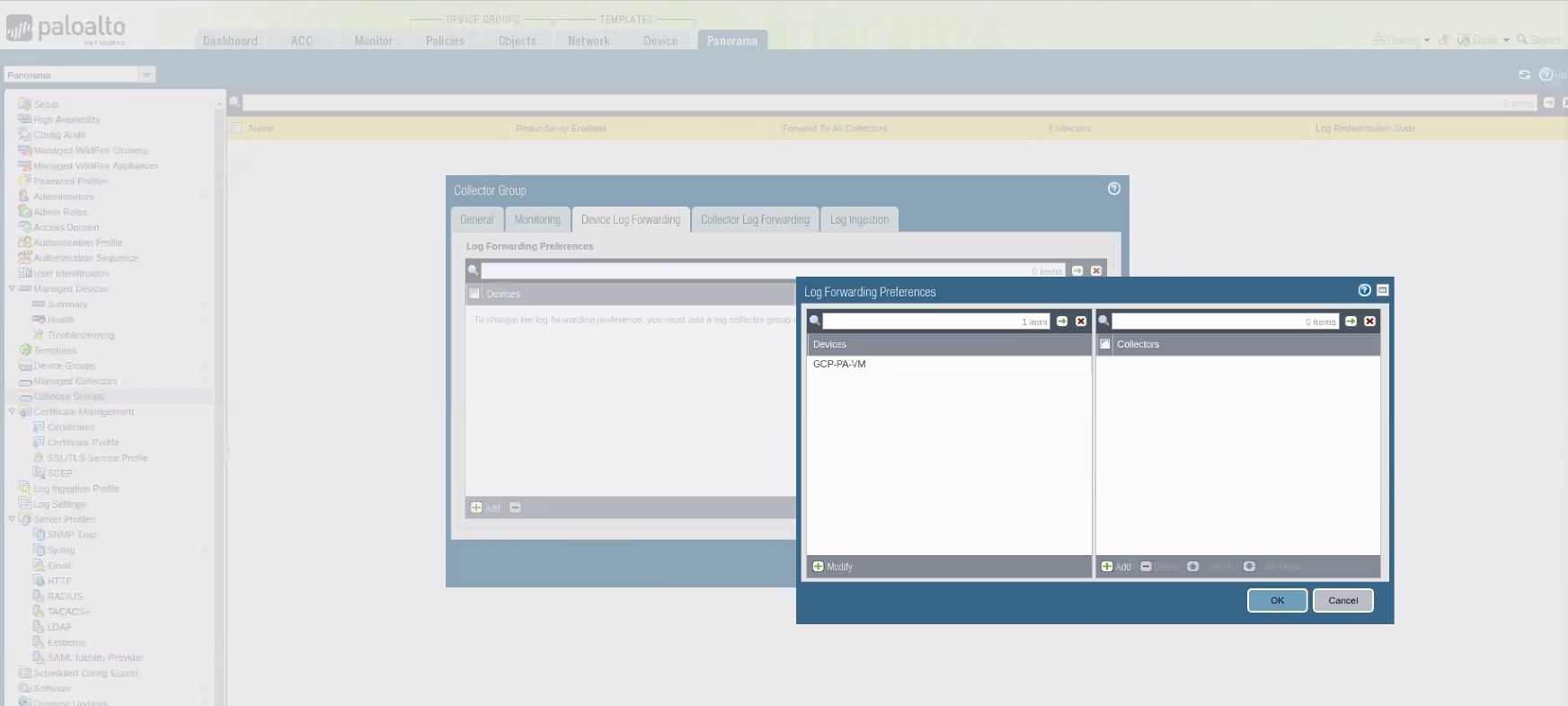Click the Move Up arrow icon
1568x706 pixels.
(1192, 567)
